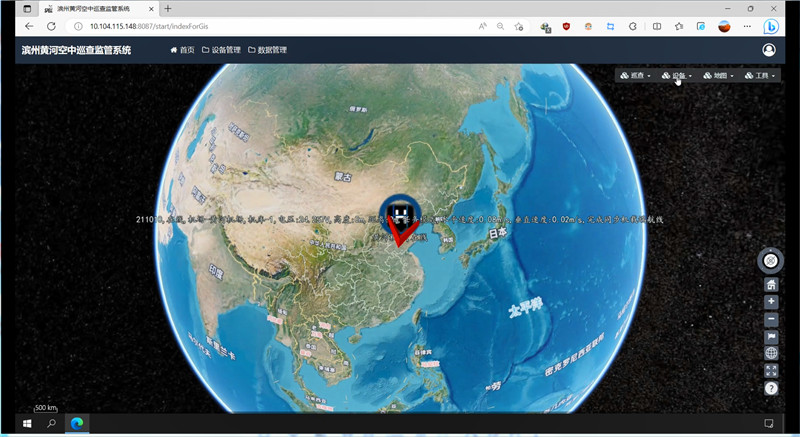Click the browser back arrow
The image size is (800, 437).
(29, 26)
